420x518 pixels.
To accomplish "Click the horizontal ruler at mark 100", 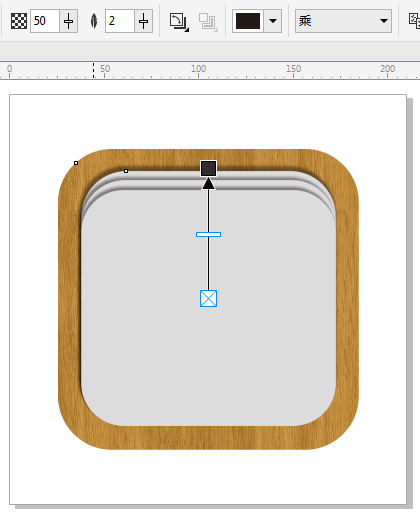I will pyautogui.click(x=198, y=69).
